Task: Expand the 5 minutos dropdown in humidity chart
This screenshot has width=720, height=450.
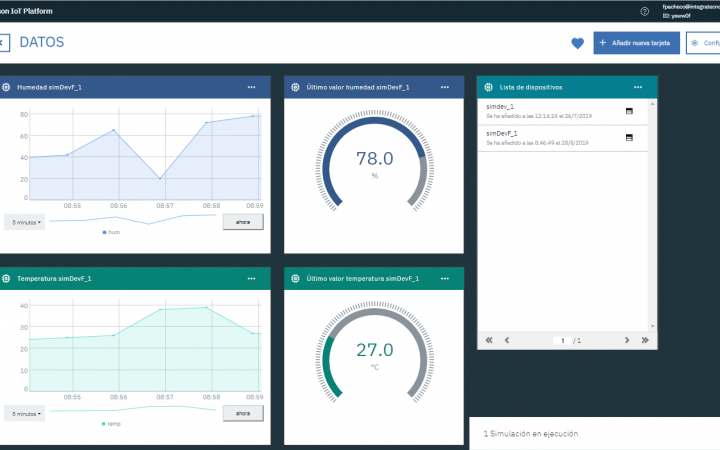Action: coord(25,222)
